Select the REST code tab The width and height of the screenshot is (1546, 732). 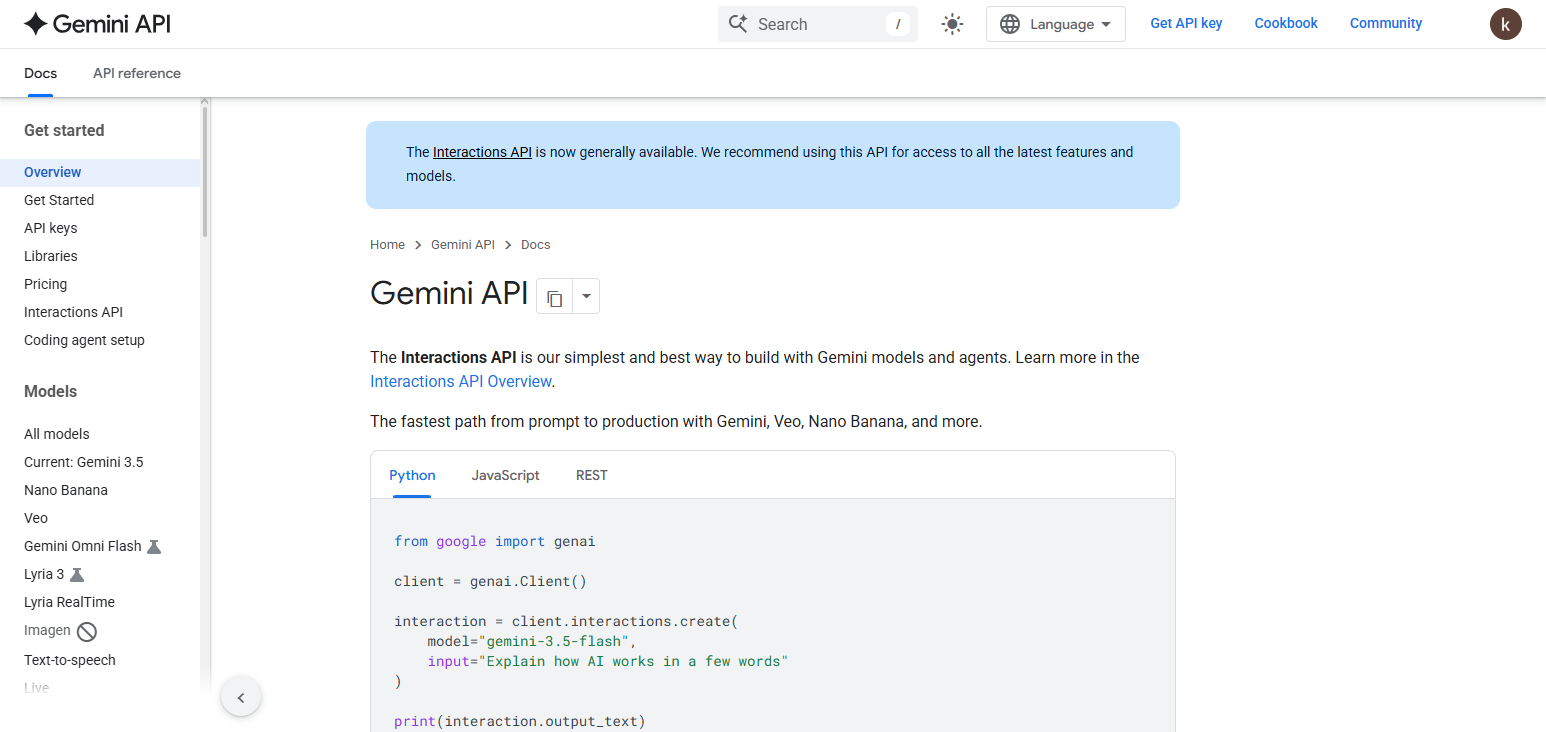(592, 475)
